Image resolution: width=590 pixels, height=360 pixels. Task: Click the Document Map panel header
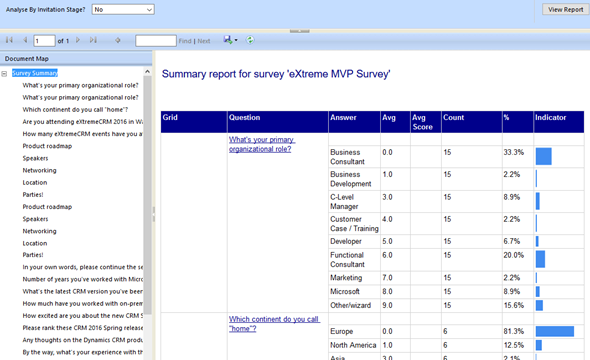(76, 59)
